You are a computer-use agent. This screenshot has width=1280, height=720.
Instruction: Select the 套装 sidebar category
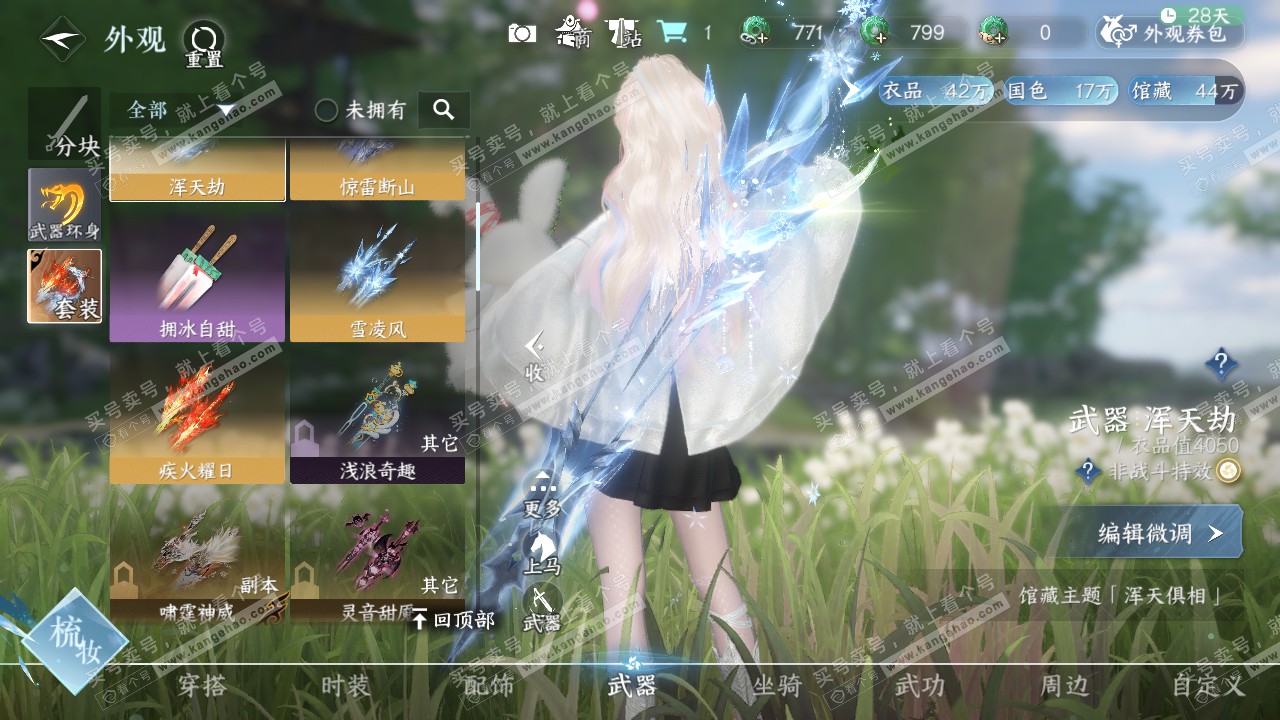[65, 286]
